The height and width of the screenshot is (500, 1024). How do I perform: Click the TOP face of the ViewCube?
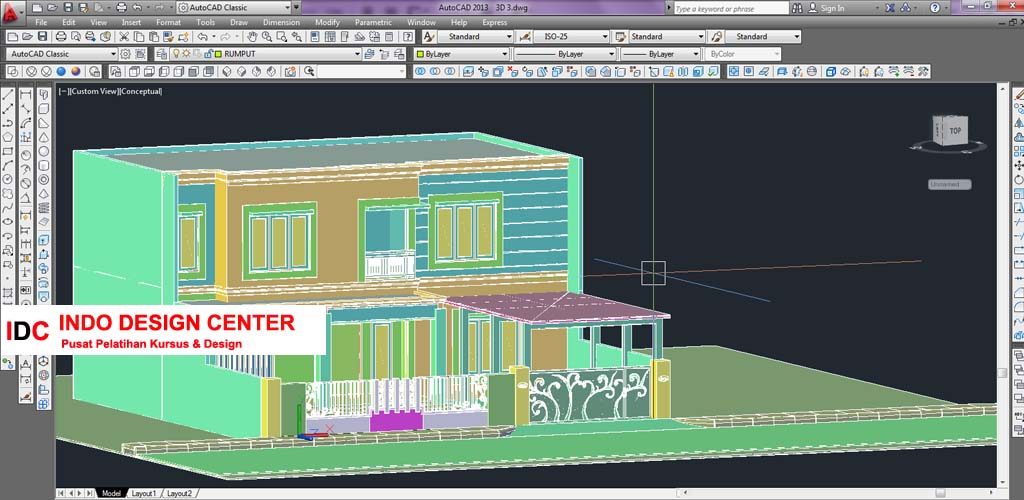(955, 131)
